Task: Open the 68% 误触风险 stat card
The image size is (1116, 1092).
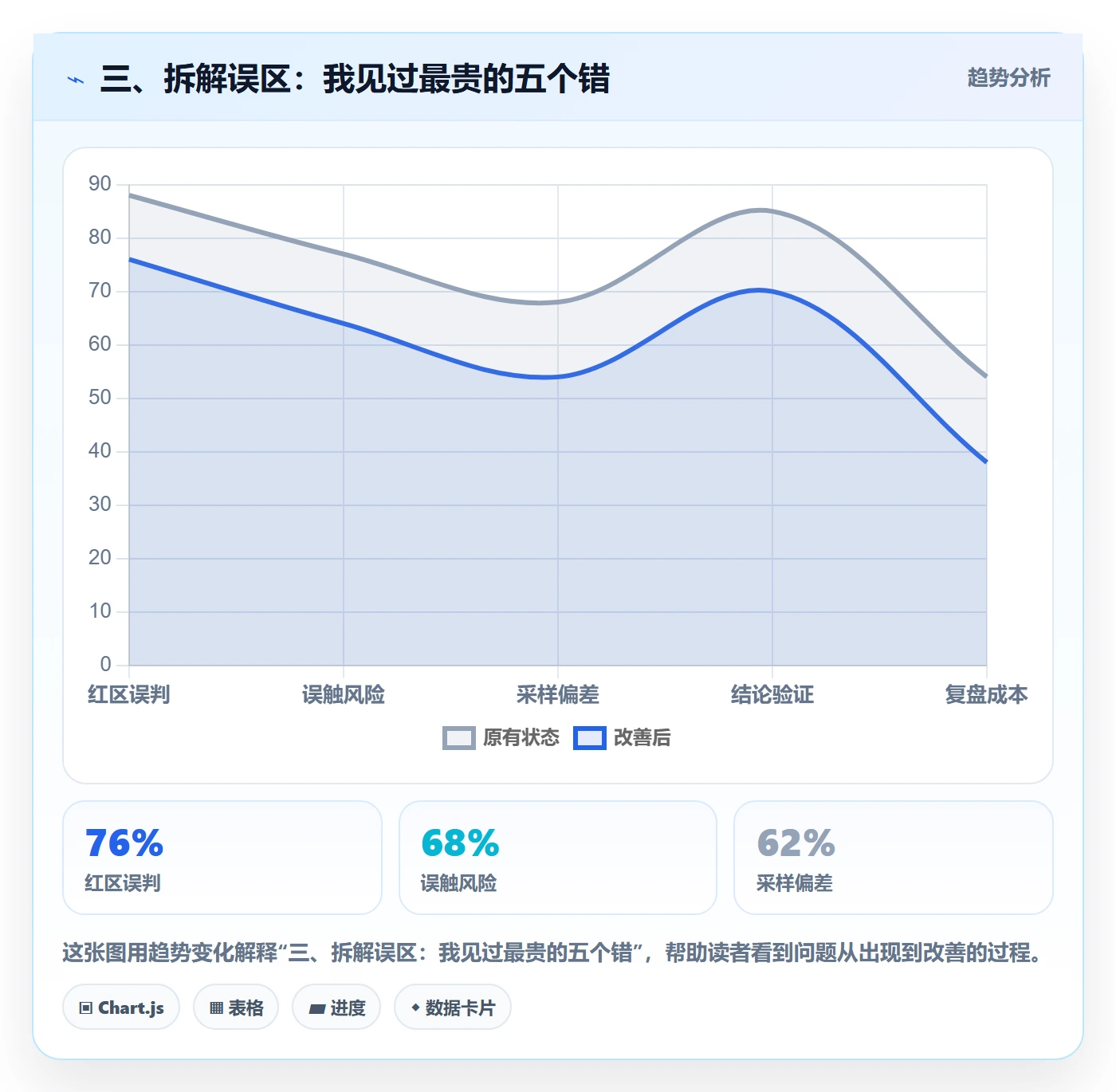Action: tap(558, 858)
